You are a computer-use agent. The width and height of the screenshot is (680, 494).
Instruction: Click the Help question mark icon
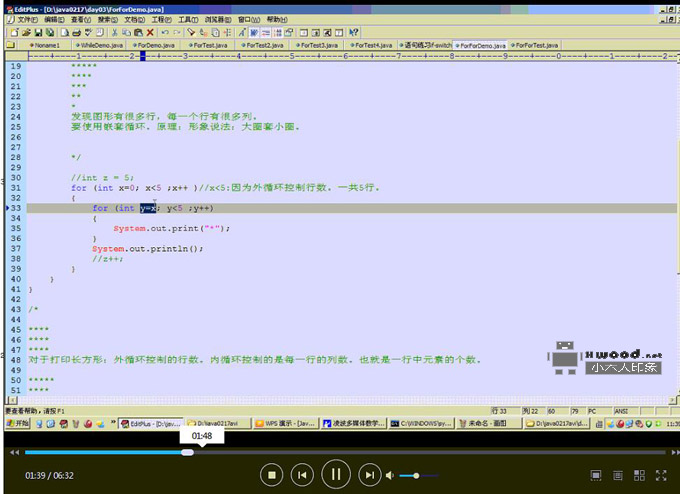[354, 33]
